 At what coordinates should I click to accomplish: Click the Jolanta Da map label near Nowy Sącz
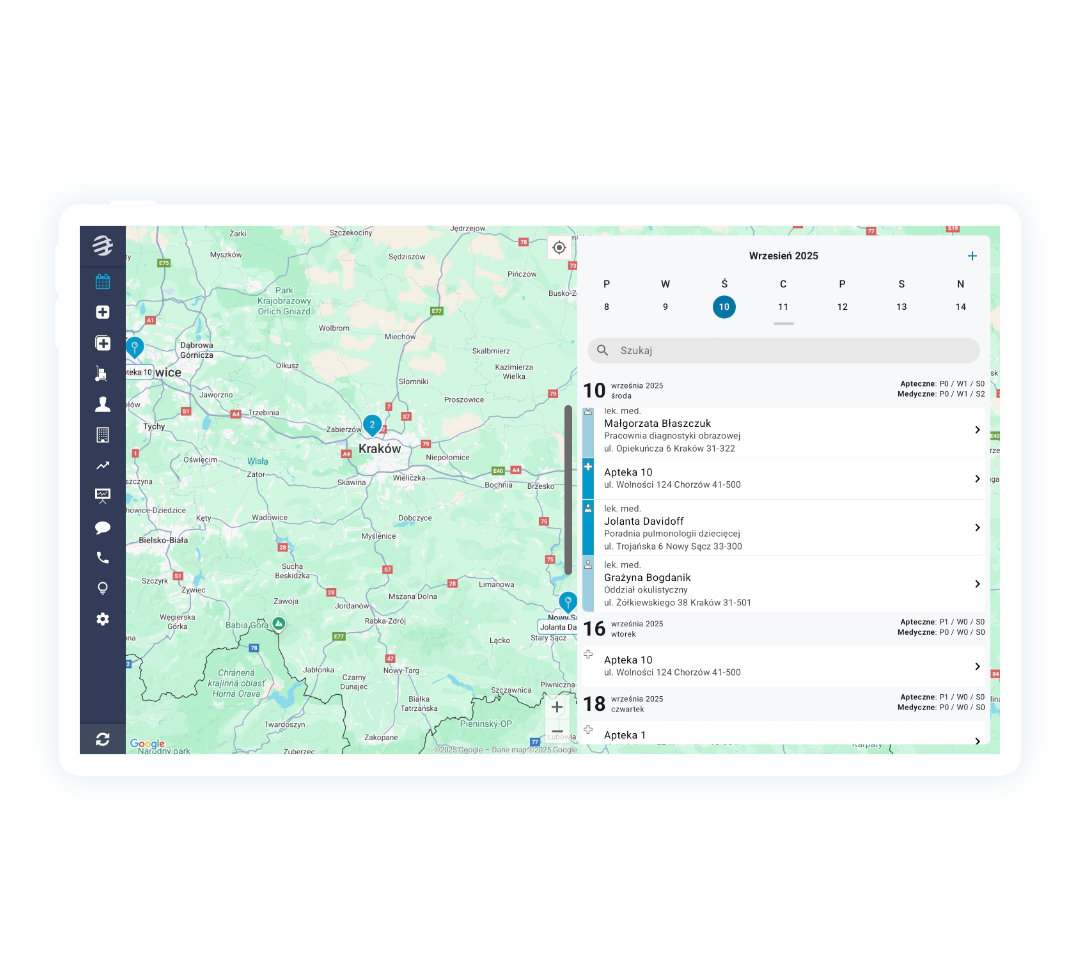(557, 627)
